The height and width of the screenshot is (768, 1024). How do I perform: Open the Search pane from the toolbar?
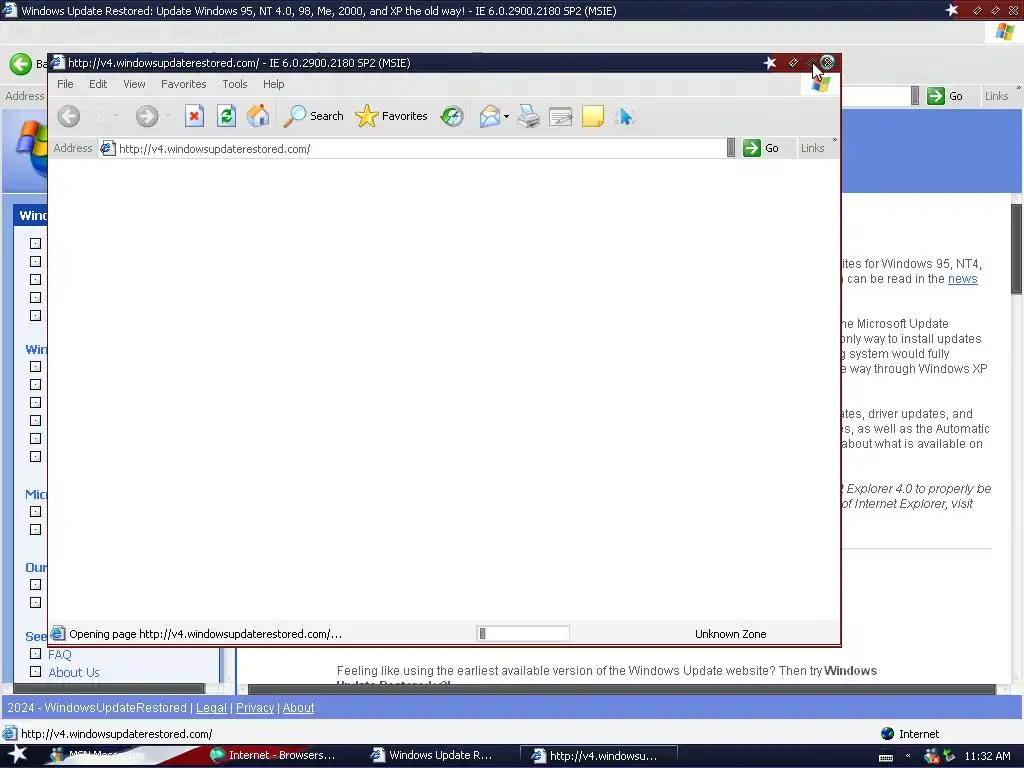(313, 116)
